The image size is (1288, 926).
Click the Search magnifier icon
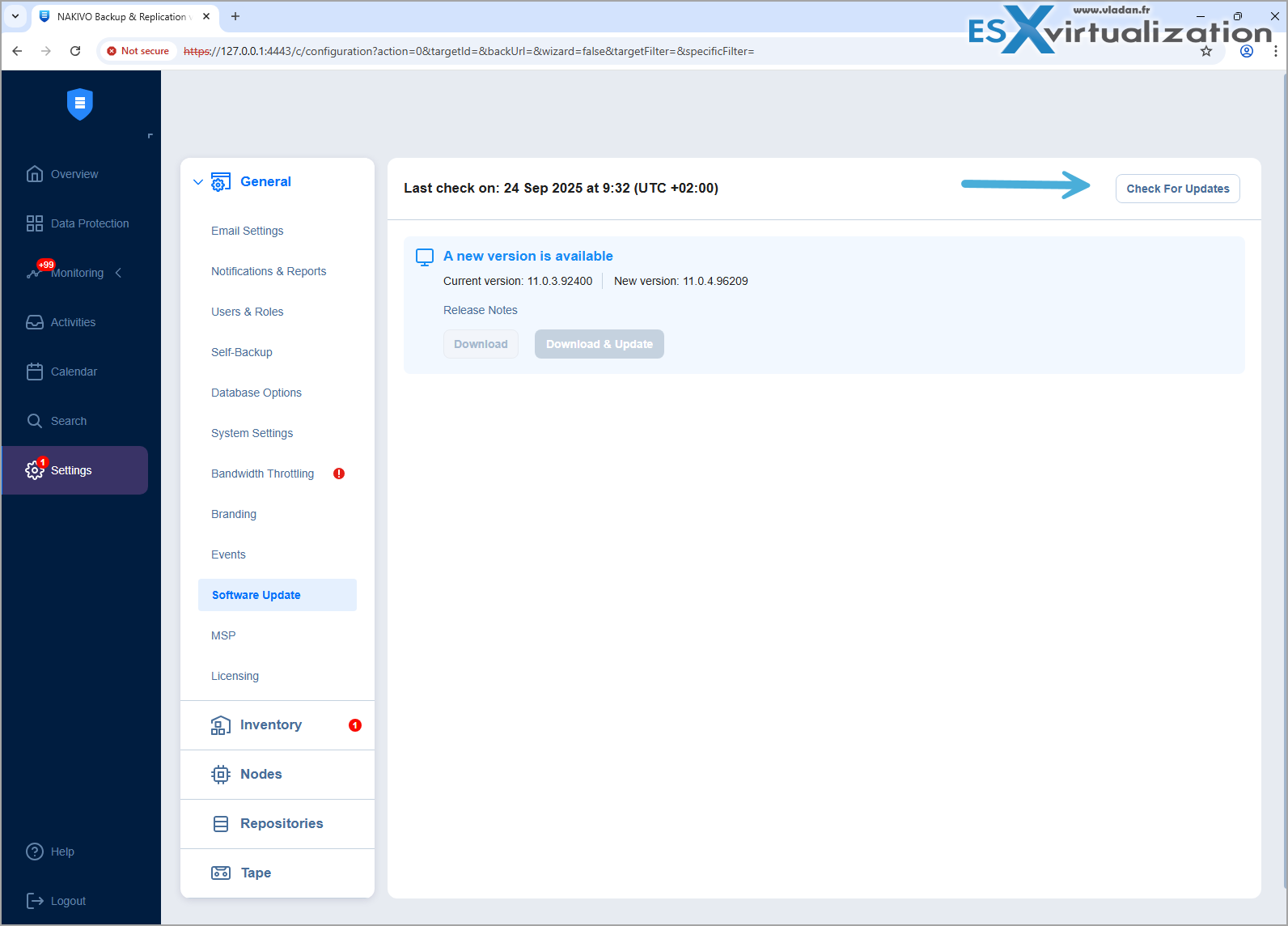click(x=35, y=421)
